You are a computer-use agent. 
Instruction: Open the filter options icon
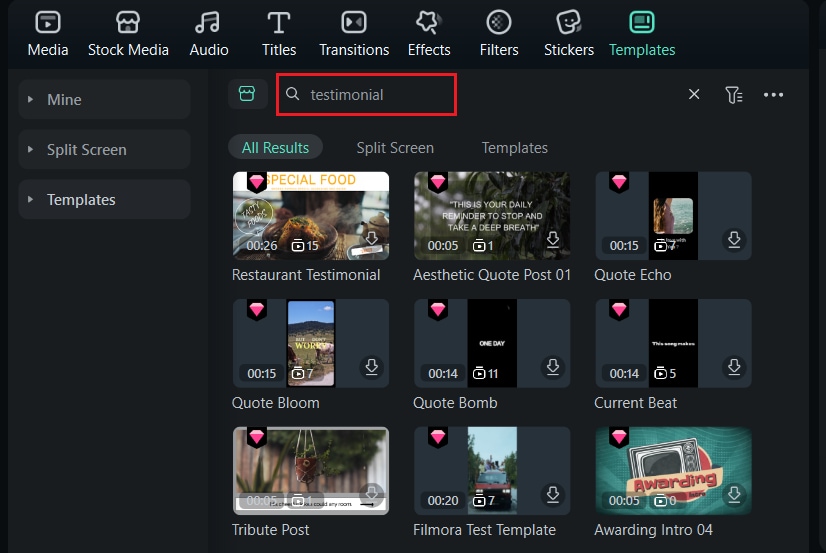click(x=734, y=95)
